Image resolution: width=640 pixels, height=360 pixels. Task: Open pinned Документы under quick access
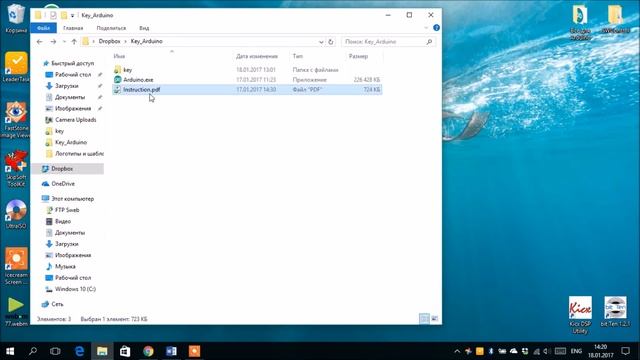click(70, 97)
